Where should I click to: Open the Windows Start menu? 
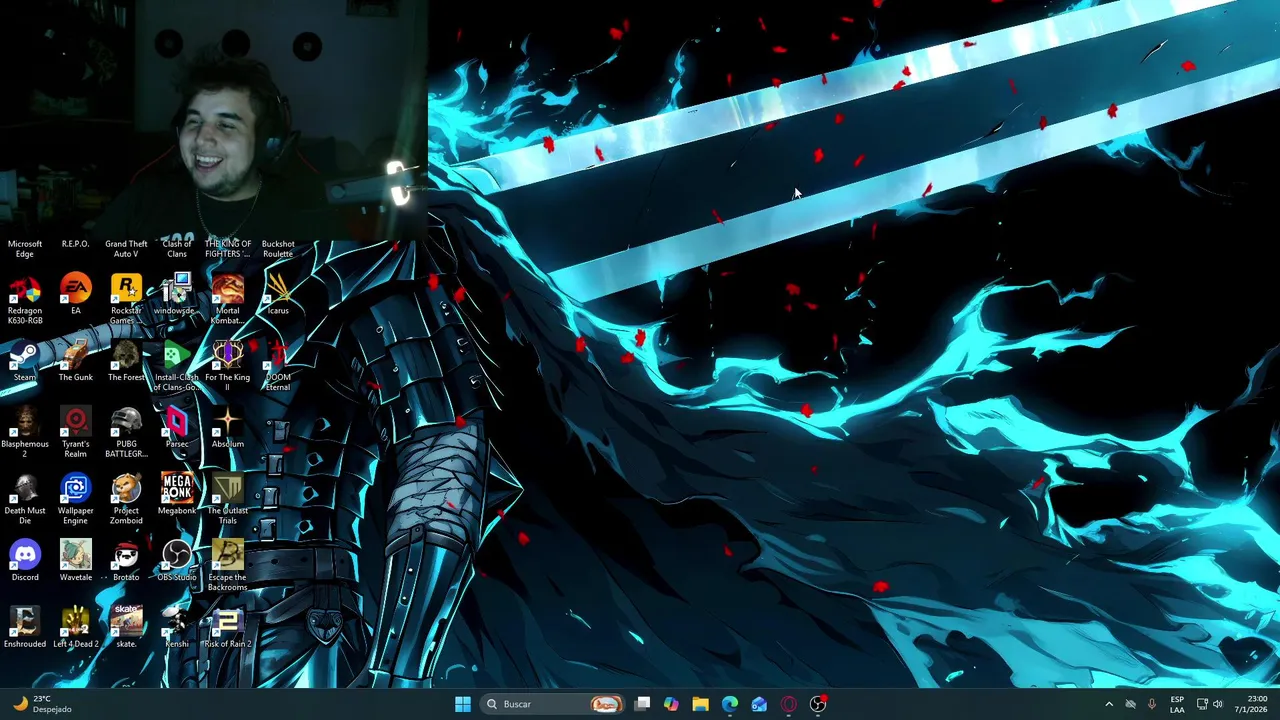pyautogui.click(x=463, y=704)
